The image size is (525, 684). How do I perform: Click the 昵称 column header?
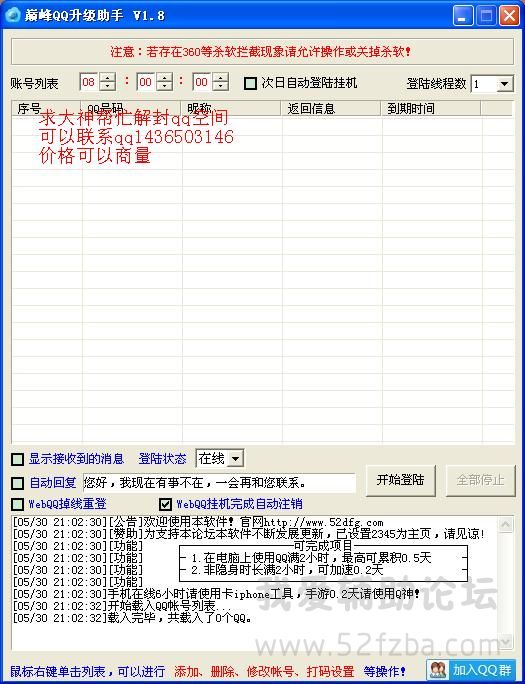click(231, 109)
